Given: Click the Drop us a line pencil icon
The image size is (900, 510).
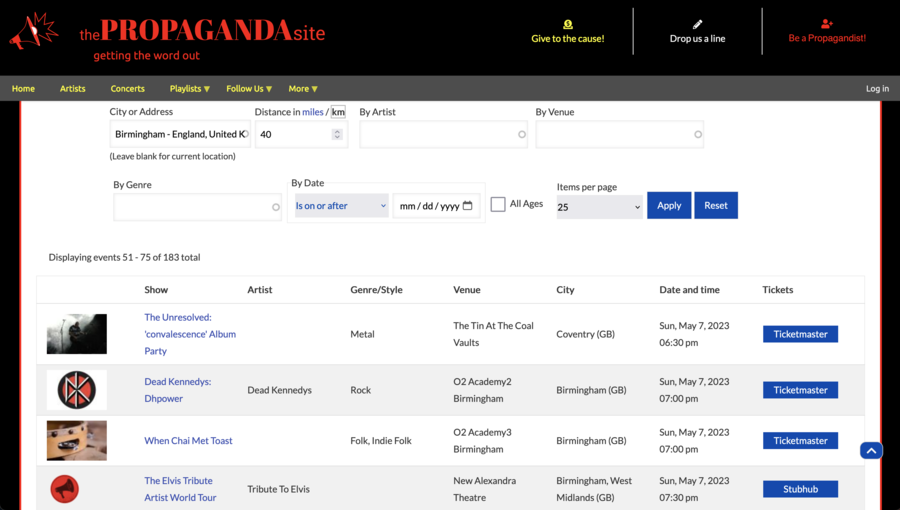Looking at the screenshot, I should (x=697, y=24).
